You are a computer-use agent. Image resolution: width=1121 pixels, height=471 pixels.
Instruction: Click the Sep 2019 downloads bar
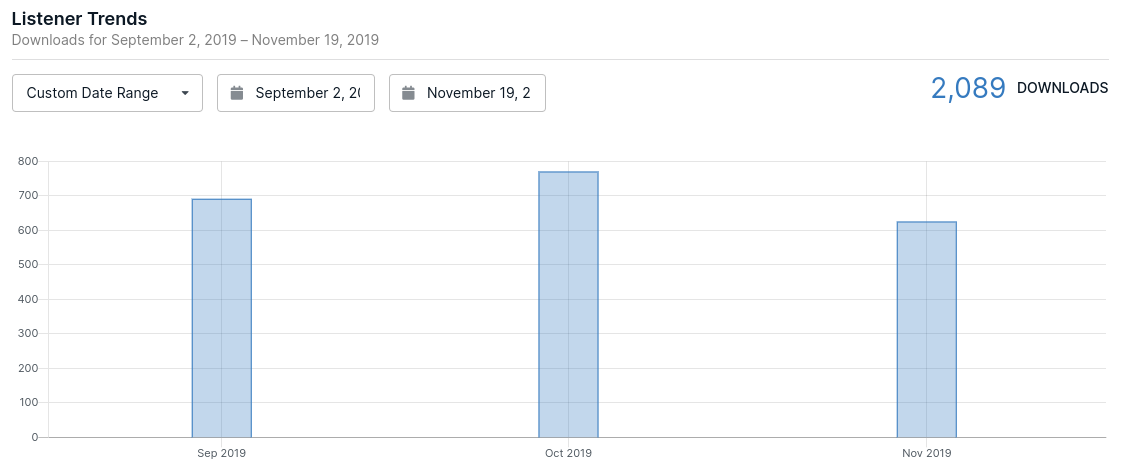(x=221, y=318)
